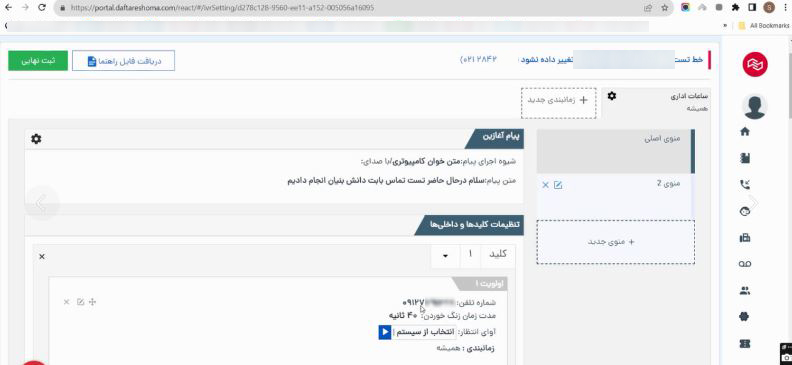Click the move handle of اولویت 1
This screenshot has width=792, height=365.
(x=92, y=302)
